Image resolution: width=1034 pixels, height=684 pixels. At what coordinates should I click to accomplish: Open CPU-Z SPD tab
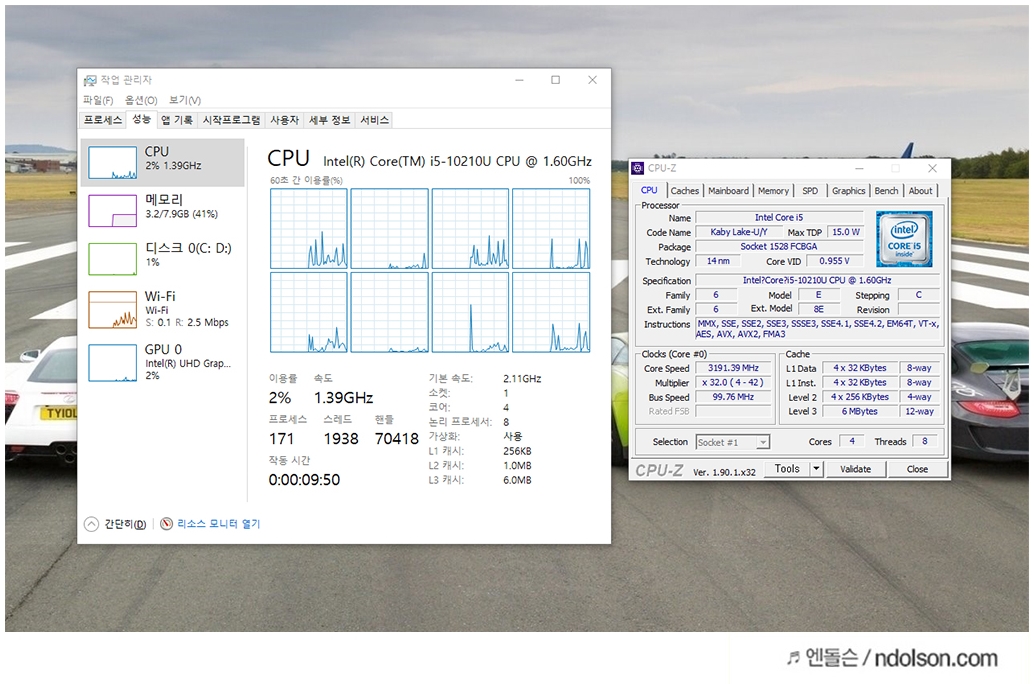coord(810,191)
